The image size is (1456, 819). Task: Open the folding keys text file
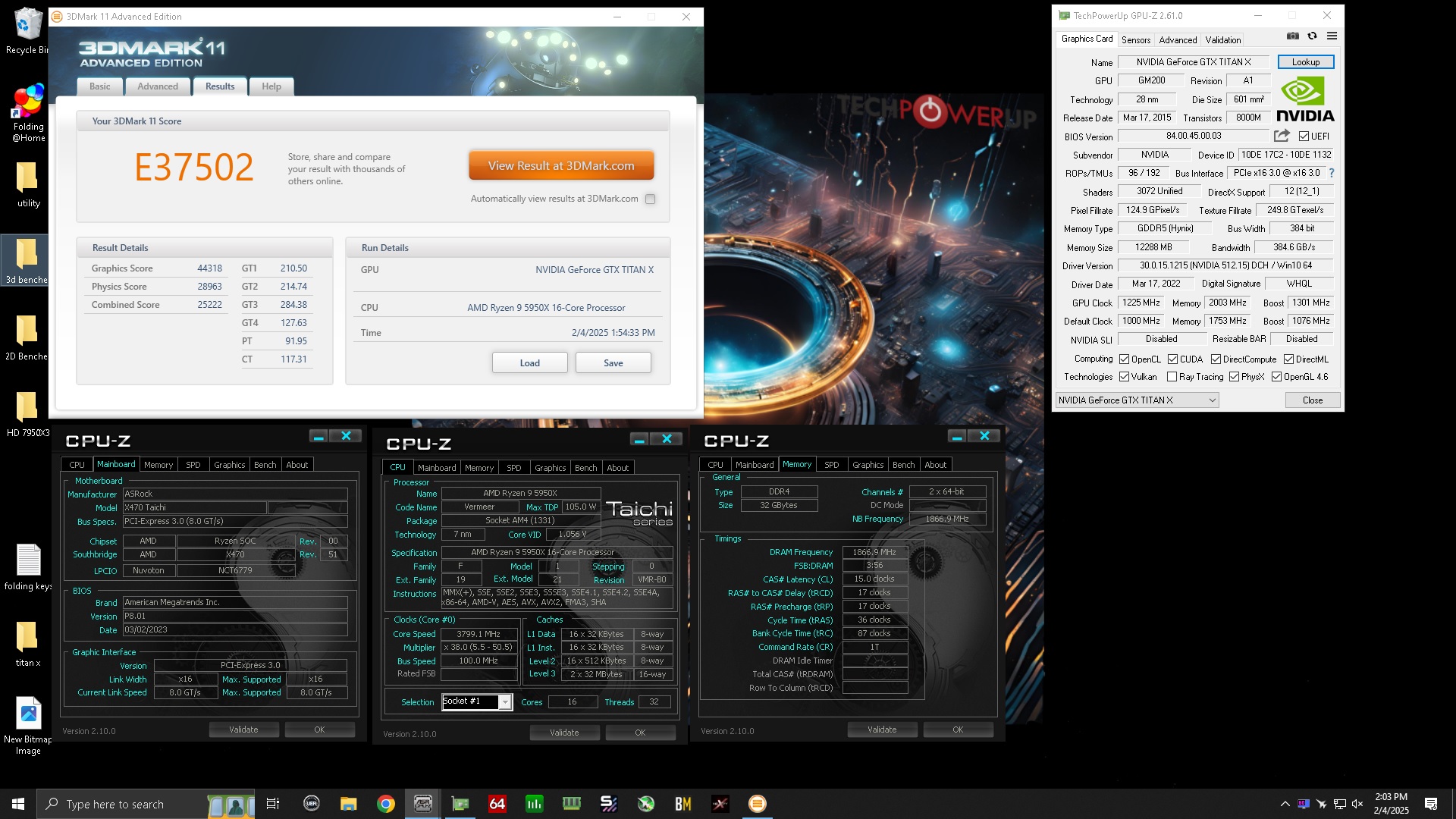pos(28,567)
